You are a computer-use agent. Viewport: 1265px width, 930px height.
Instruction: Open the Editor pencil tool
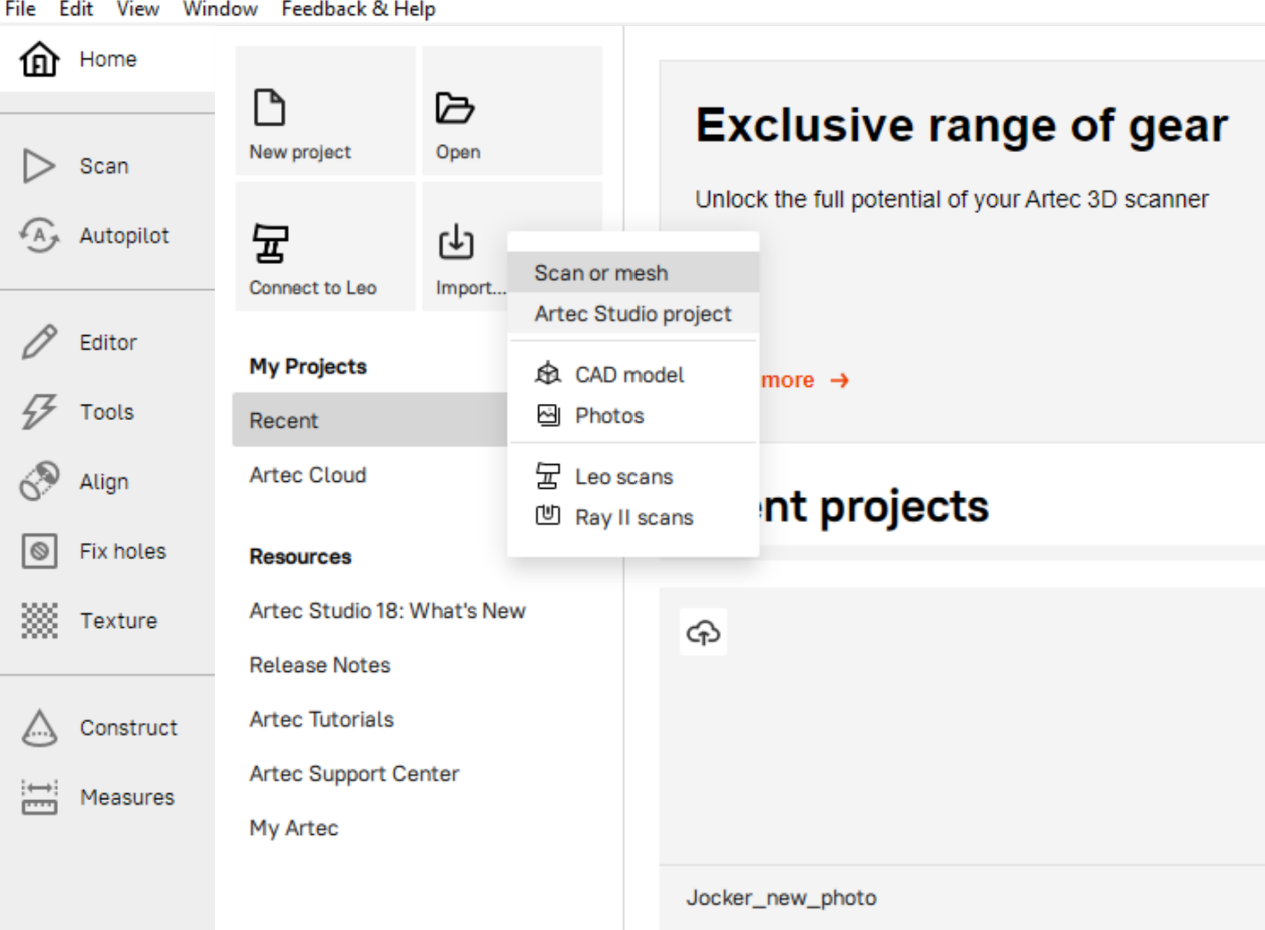[40, 343]
